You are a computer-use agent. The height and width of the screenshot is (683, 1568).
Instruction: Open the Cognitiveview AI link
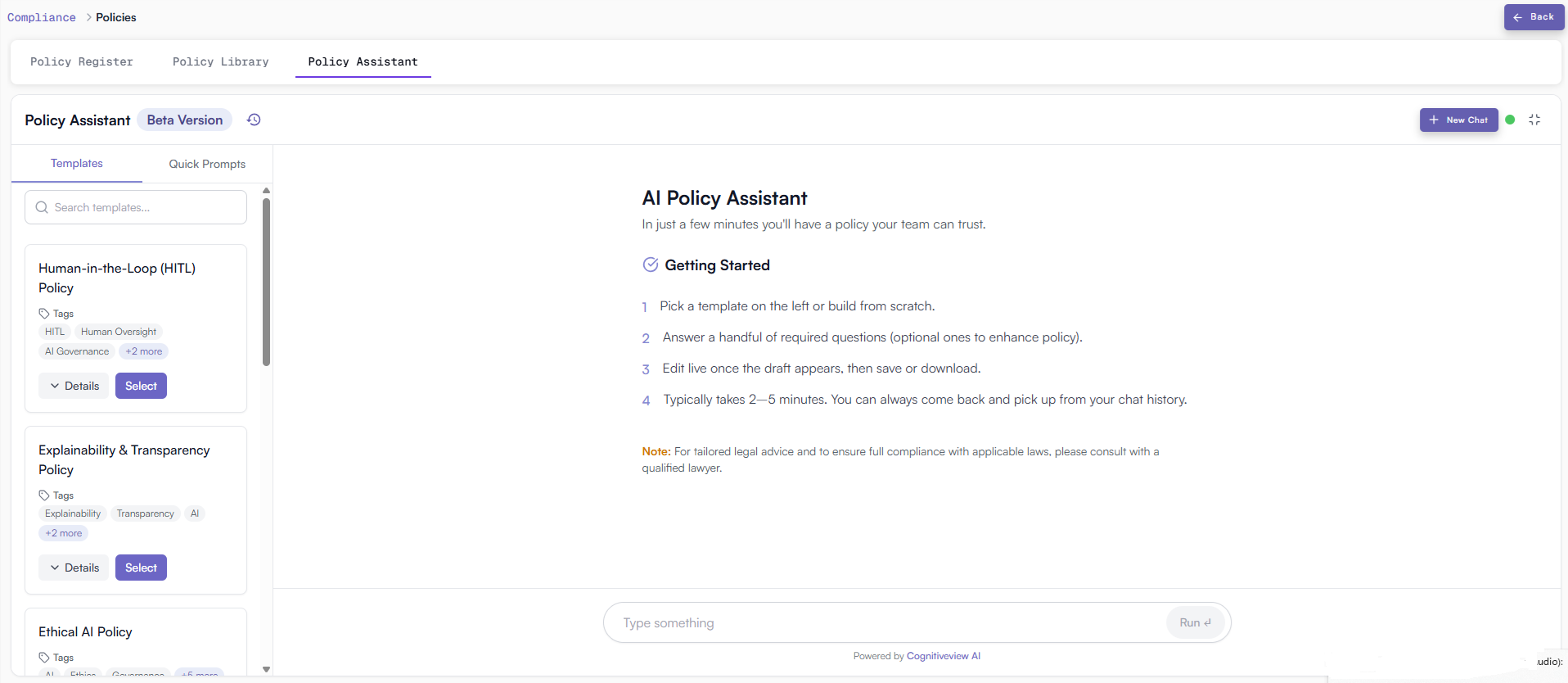tap(943, 655)
